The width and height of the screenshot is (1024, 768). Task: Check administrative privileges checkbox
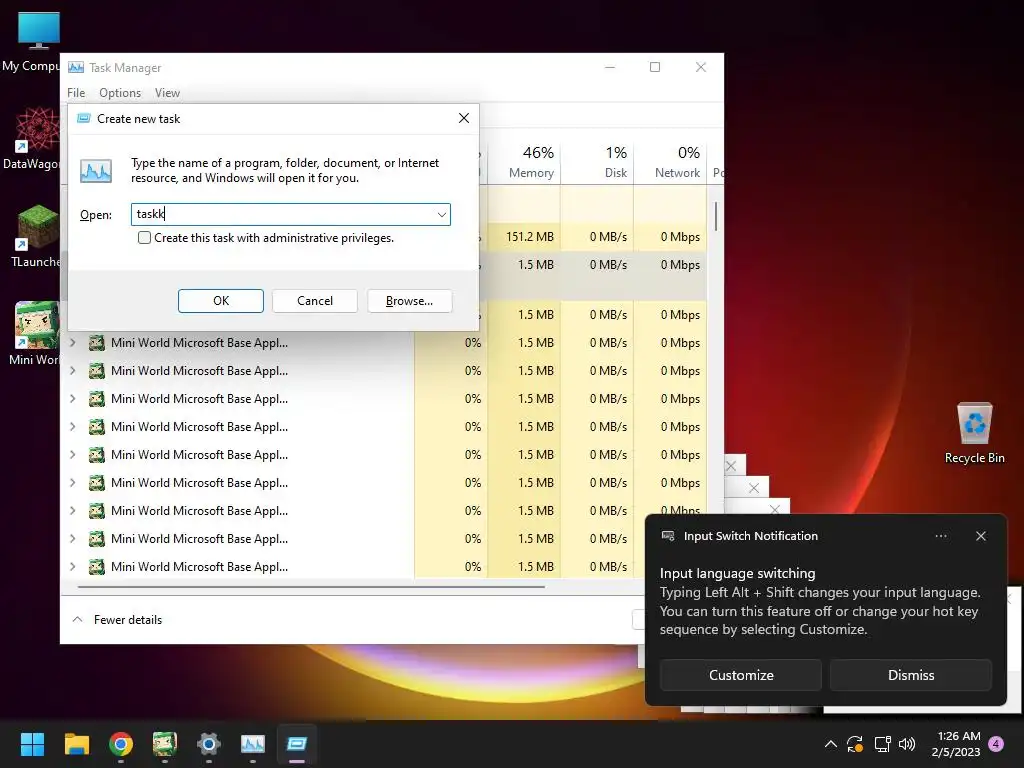(144, 238)
